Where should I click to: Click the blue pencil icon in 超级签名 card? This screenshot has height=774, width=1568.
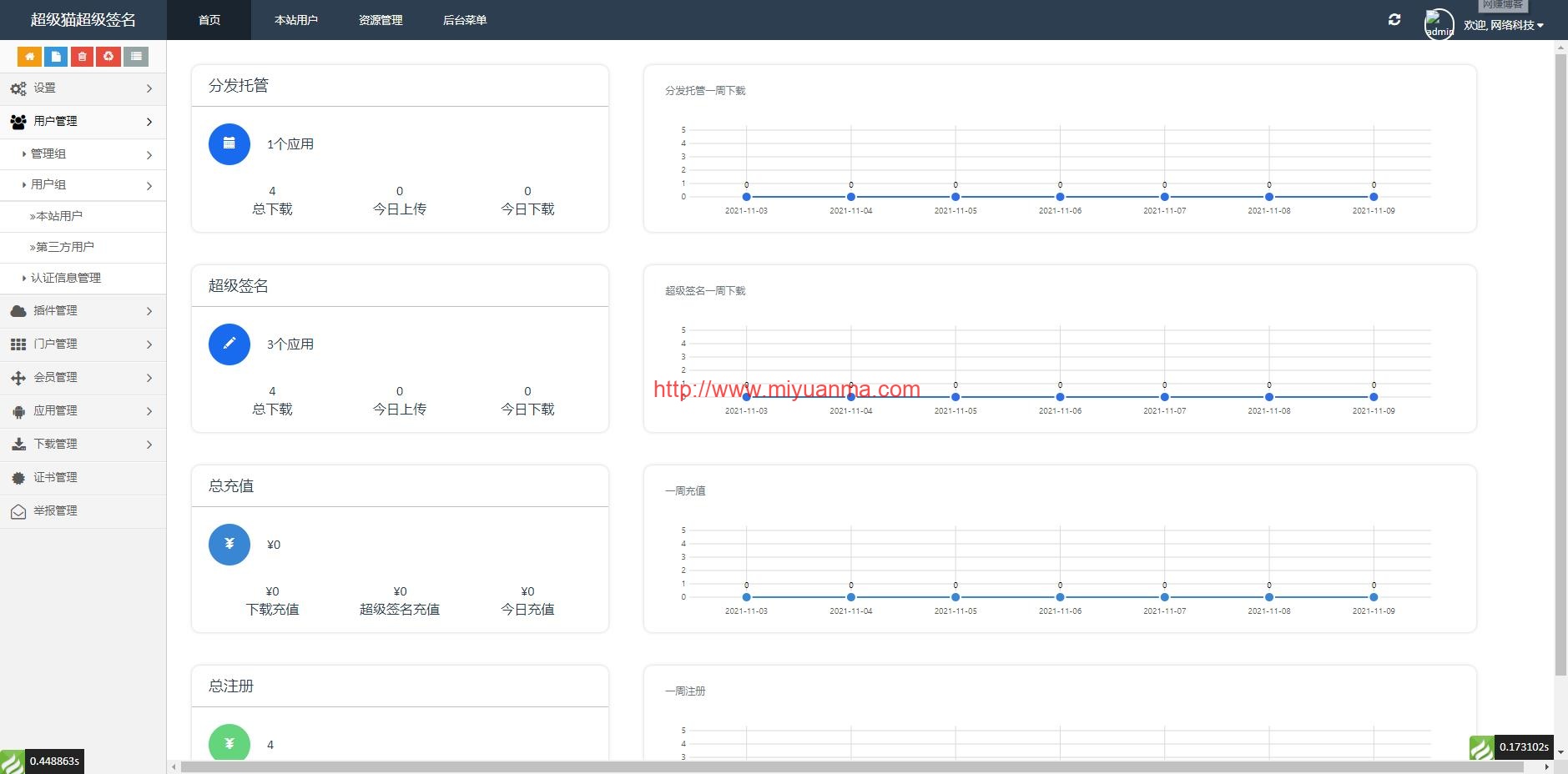coord(229,344)
